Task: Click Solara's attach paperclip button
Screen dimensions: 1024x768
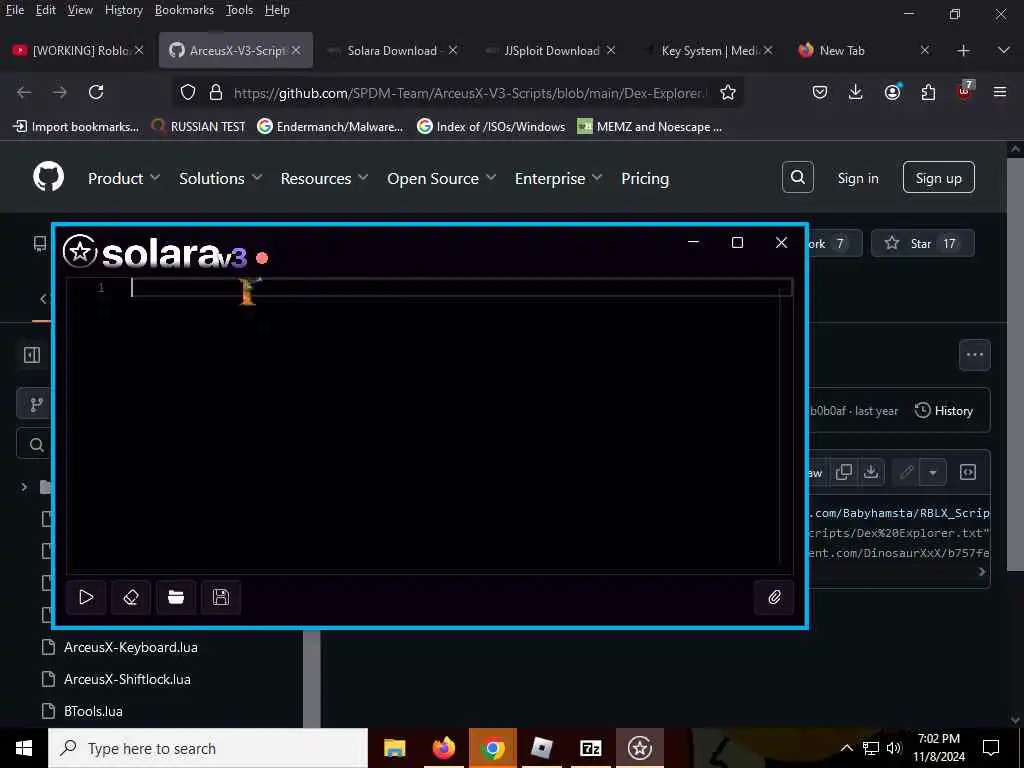Action: (x=774, y=597)
